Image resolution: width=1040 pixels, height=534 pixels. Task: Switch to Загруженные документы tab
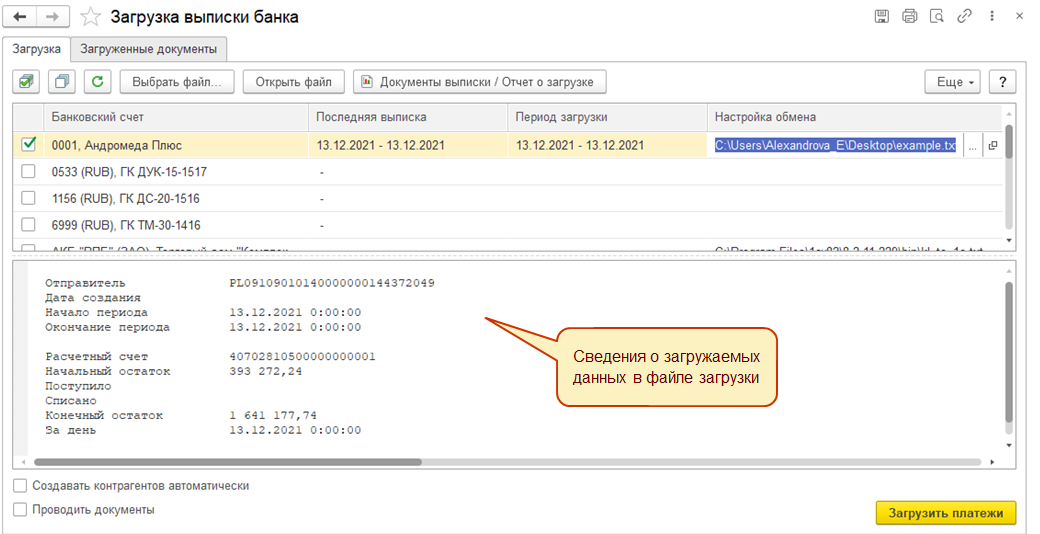click(x=149, y=49)
